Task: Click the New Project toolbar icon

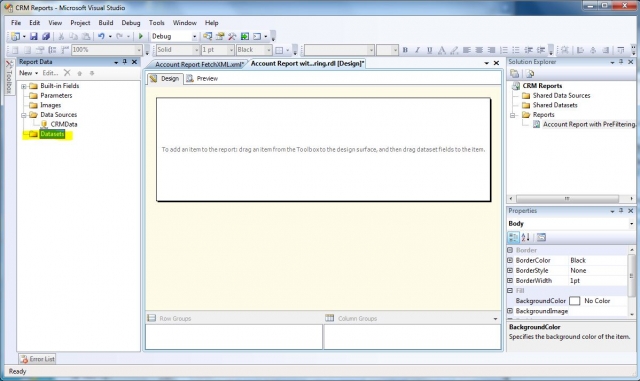Action: pyautogui.click(x=15, y=36)
